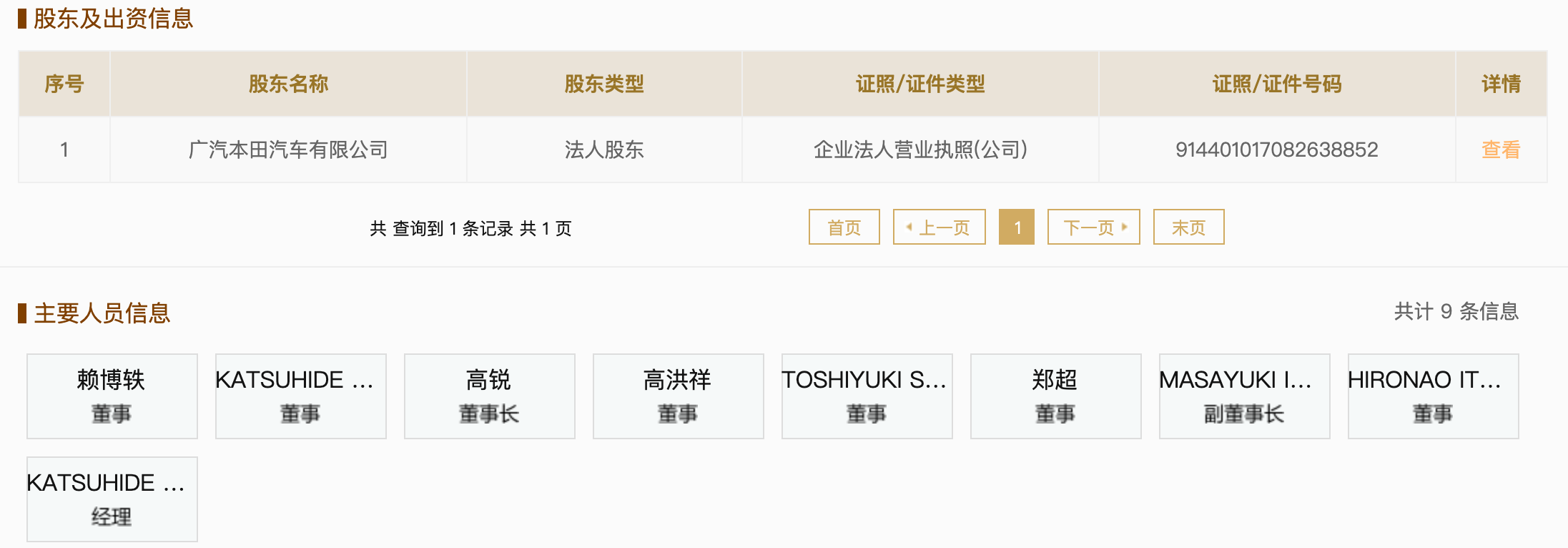Click 股东名称 column header
Viewport: 1568px width, 548px height.
pyautogui.click(x=288, y=84)
